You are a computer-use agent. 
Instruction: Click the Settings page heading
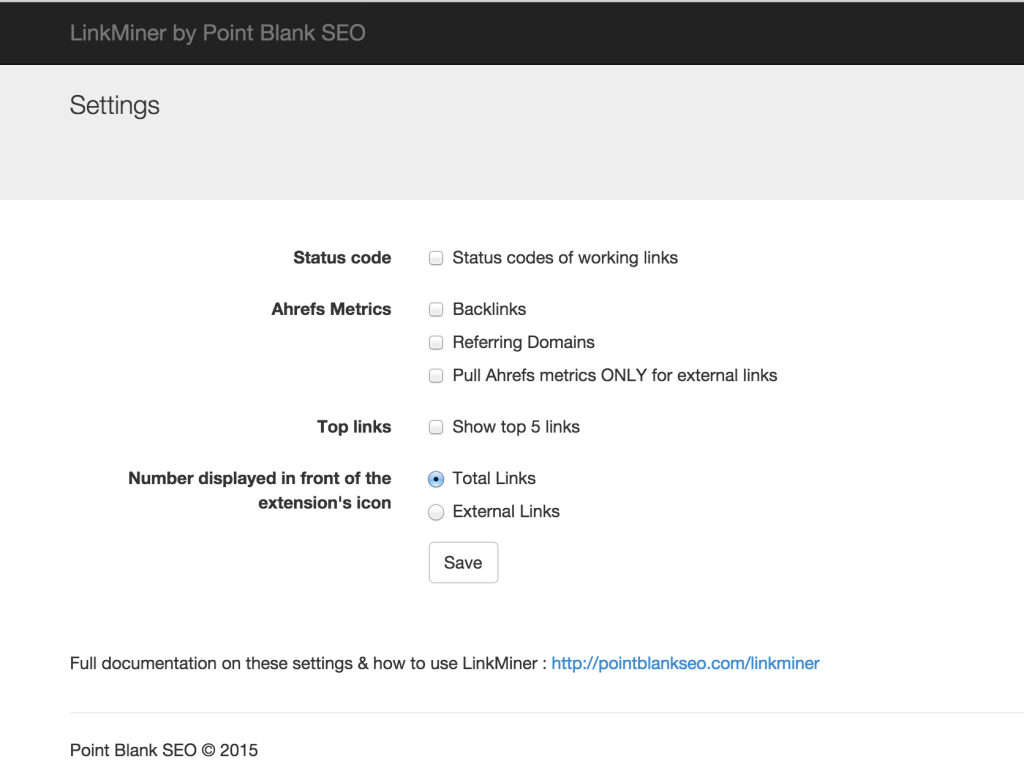pos(114,105)
